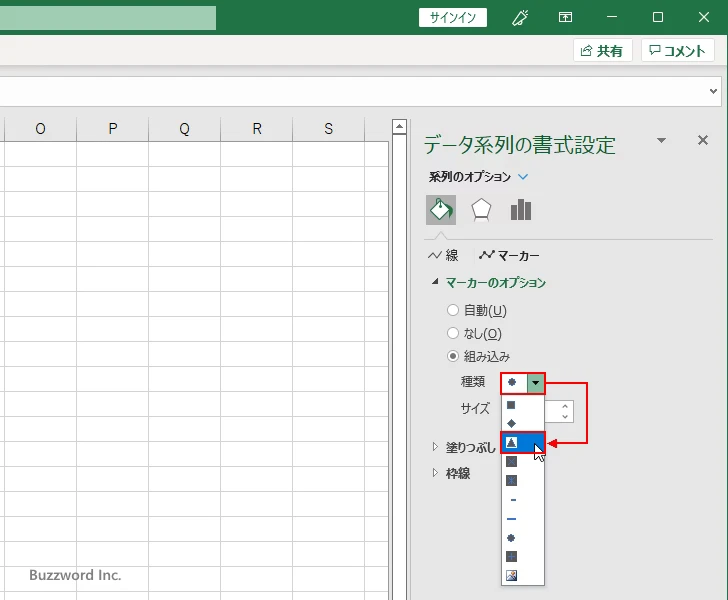Expand 系列のオプション dropdown chevron
Image resolution: width=728 pixels, height=600 pixels.
click(523, 177)
